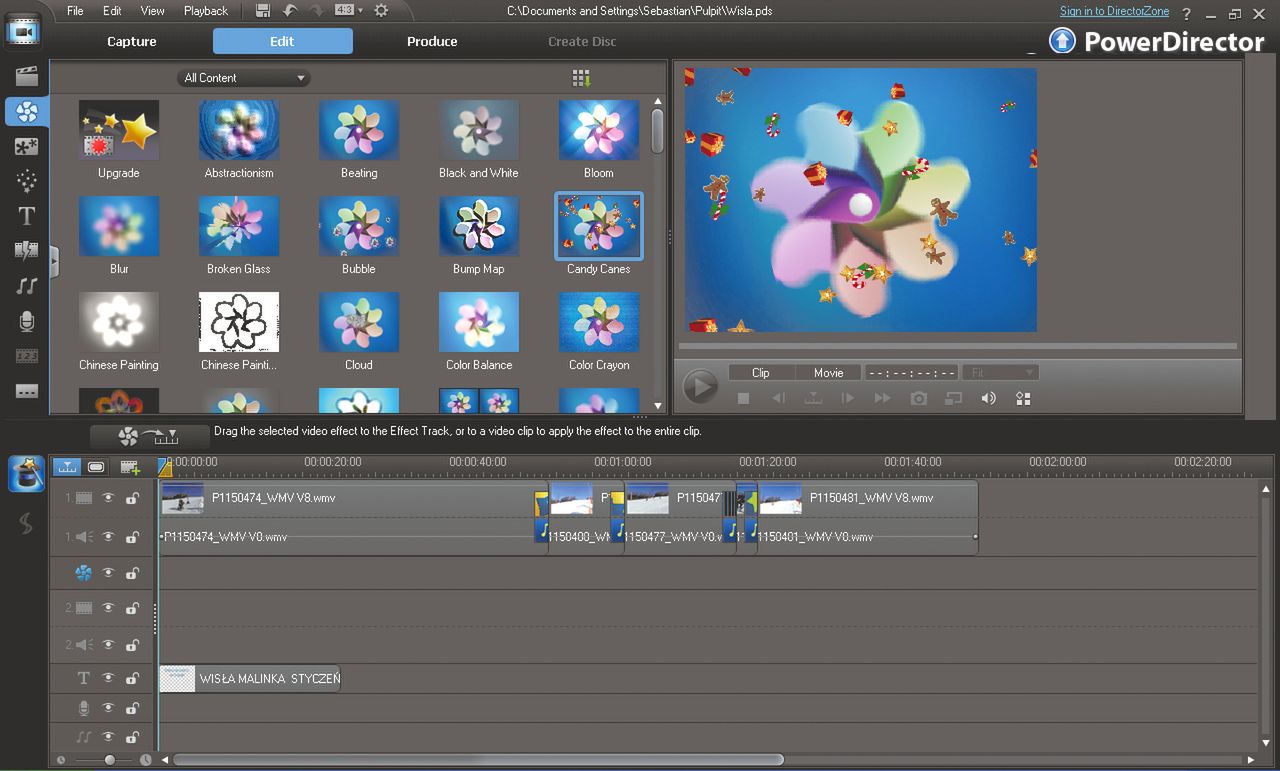Open the Audio Mixing Room

[26, 286]
